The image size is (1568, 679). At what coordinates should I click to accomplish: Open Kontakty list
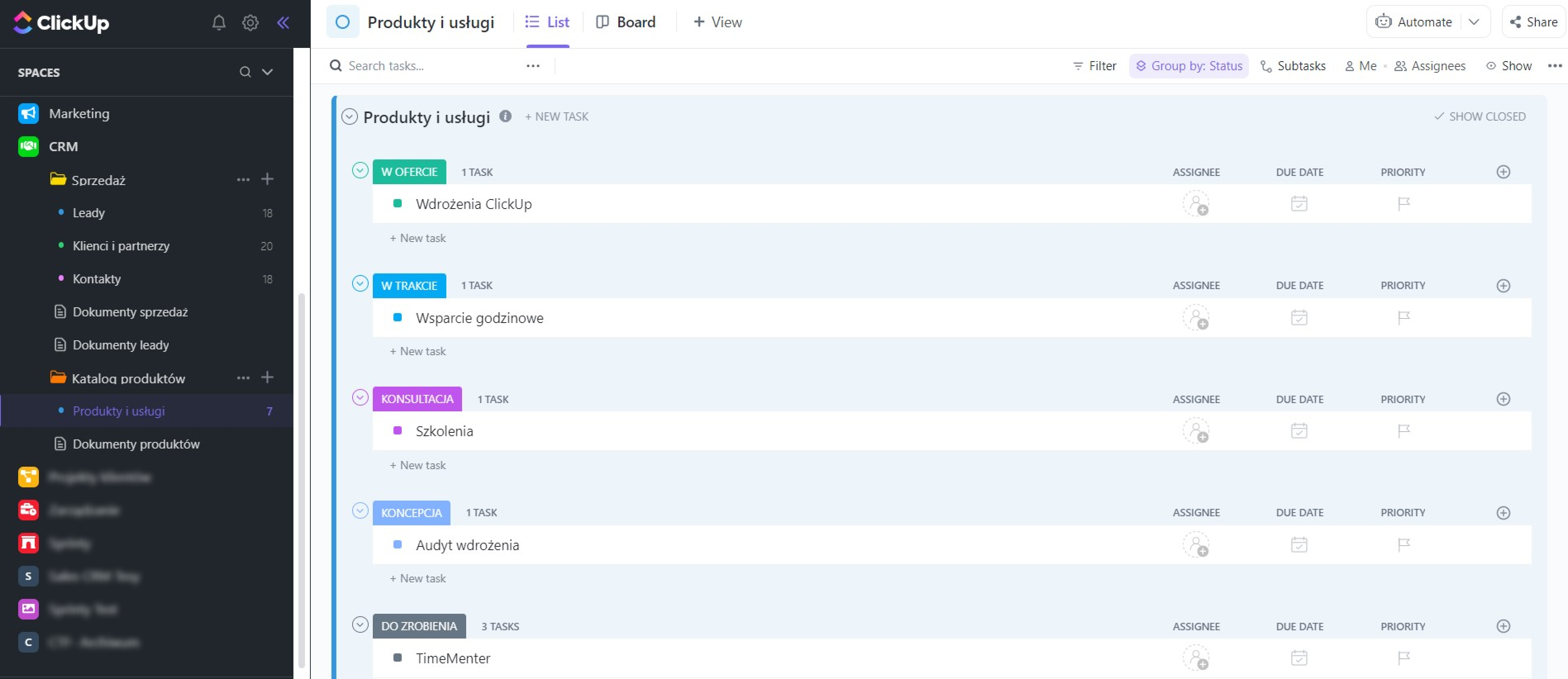point(97,279)
